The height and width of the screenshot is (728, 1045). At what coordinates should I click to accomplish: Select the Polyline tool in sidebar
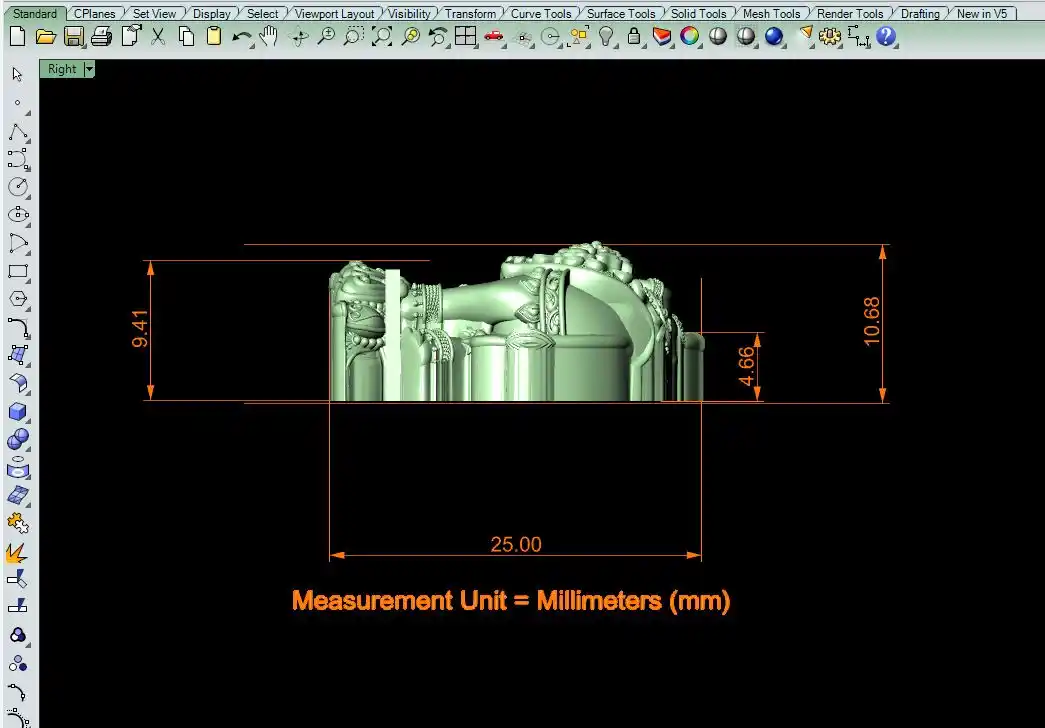pyautogui.click(x=18, y=133)
